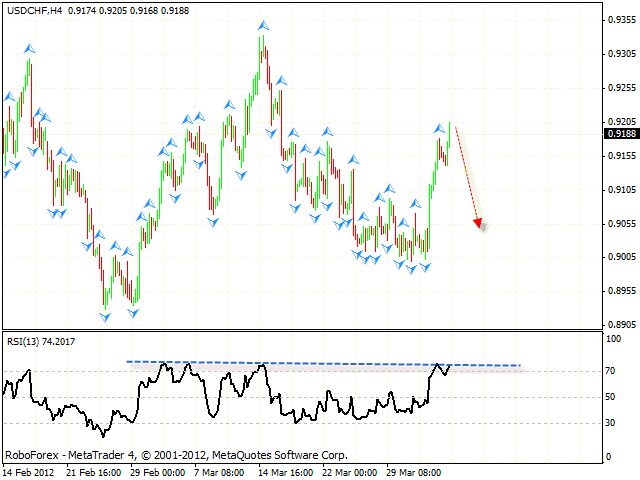
Task: Select the fractal marker below the lowest low
Action: (105, 317)
